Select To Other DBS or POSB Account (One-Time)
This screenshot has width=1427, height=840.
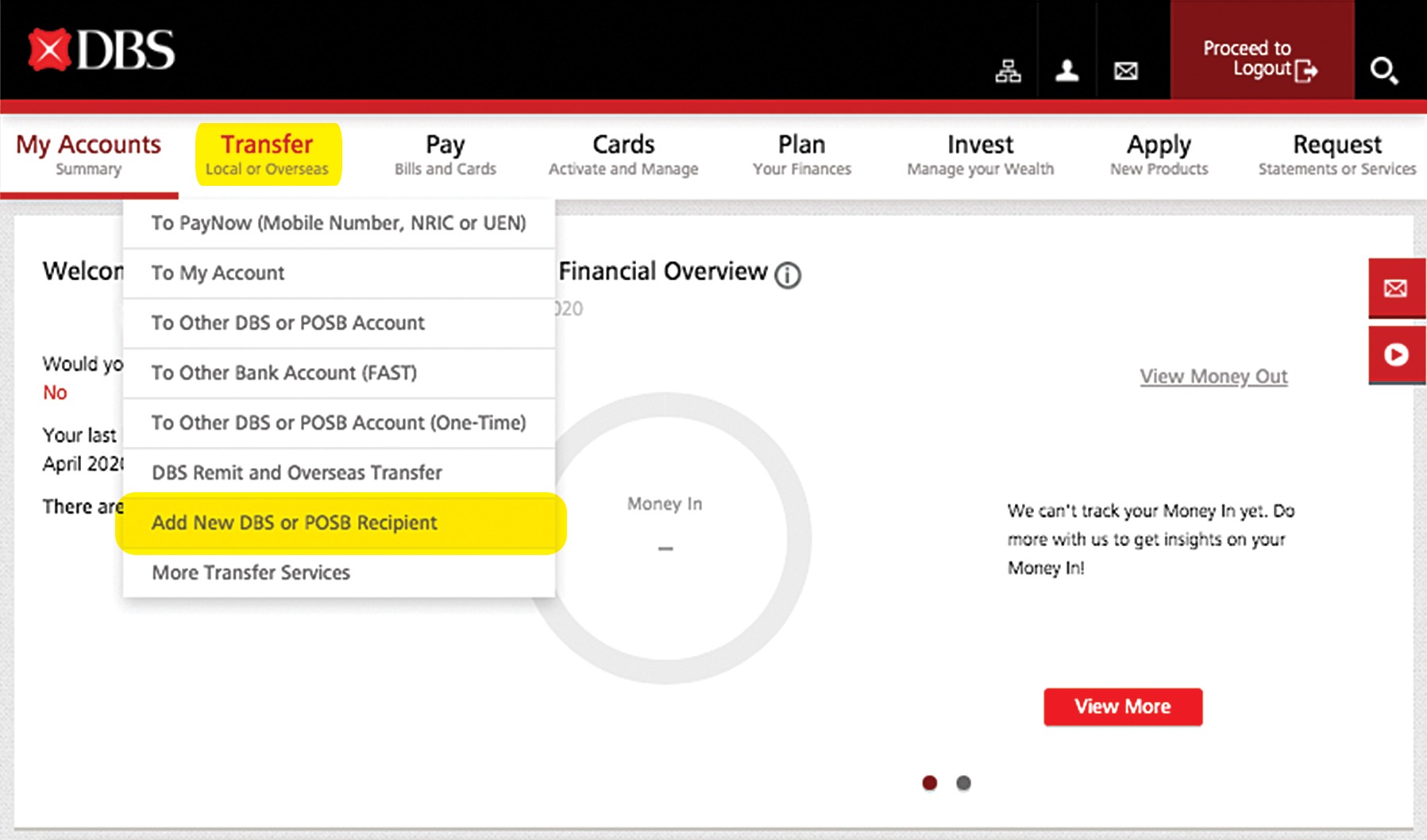tap(339, 423)
